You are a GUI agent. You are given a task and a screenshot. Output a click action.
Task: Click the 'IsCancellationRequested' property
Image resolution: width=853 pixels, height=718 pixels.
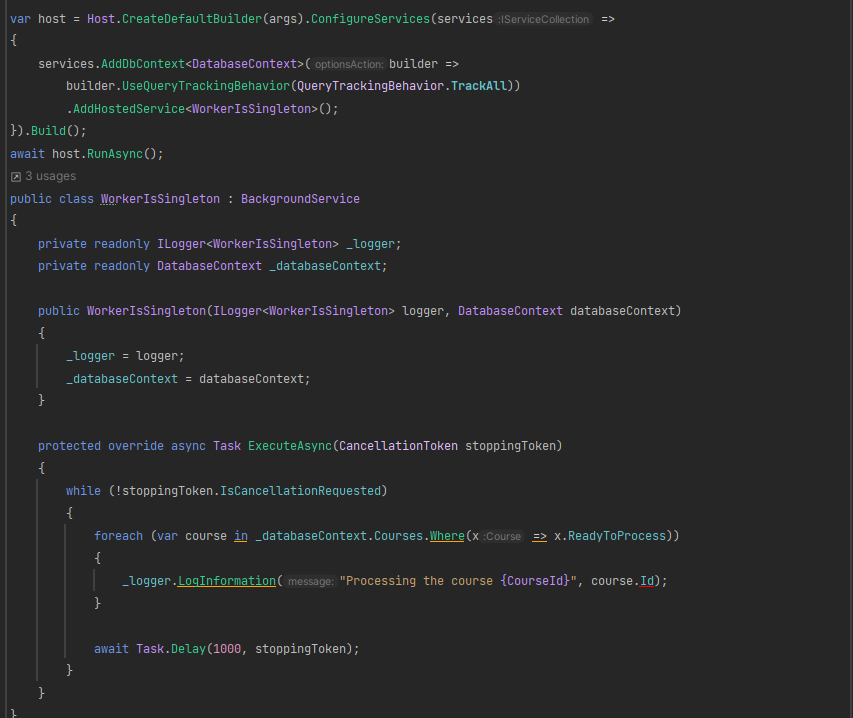[300, 491]
